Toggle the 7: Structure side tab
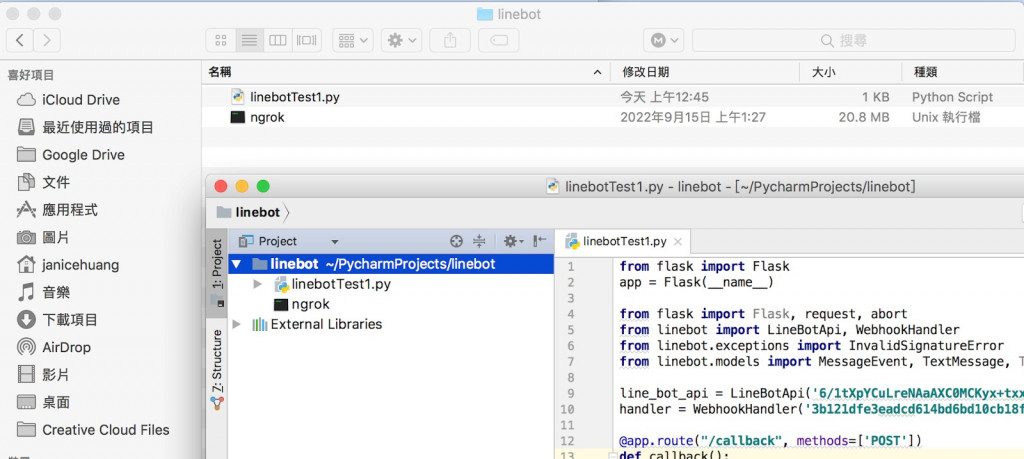This screenshot has width=1024, height=459. click(217, 369)
